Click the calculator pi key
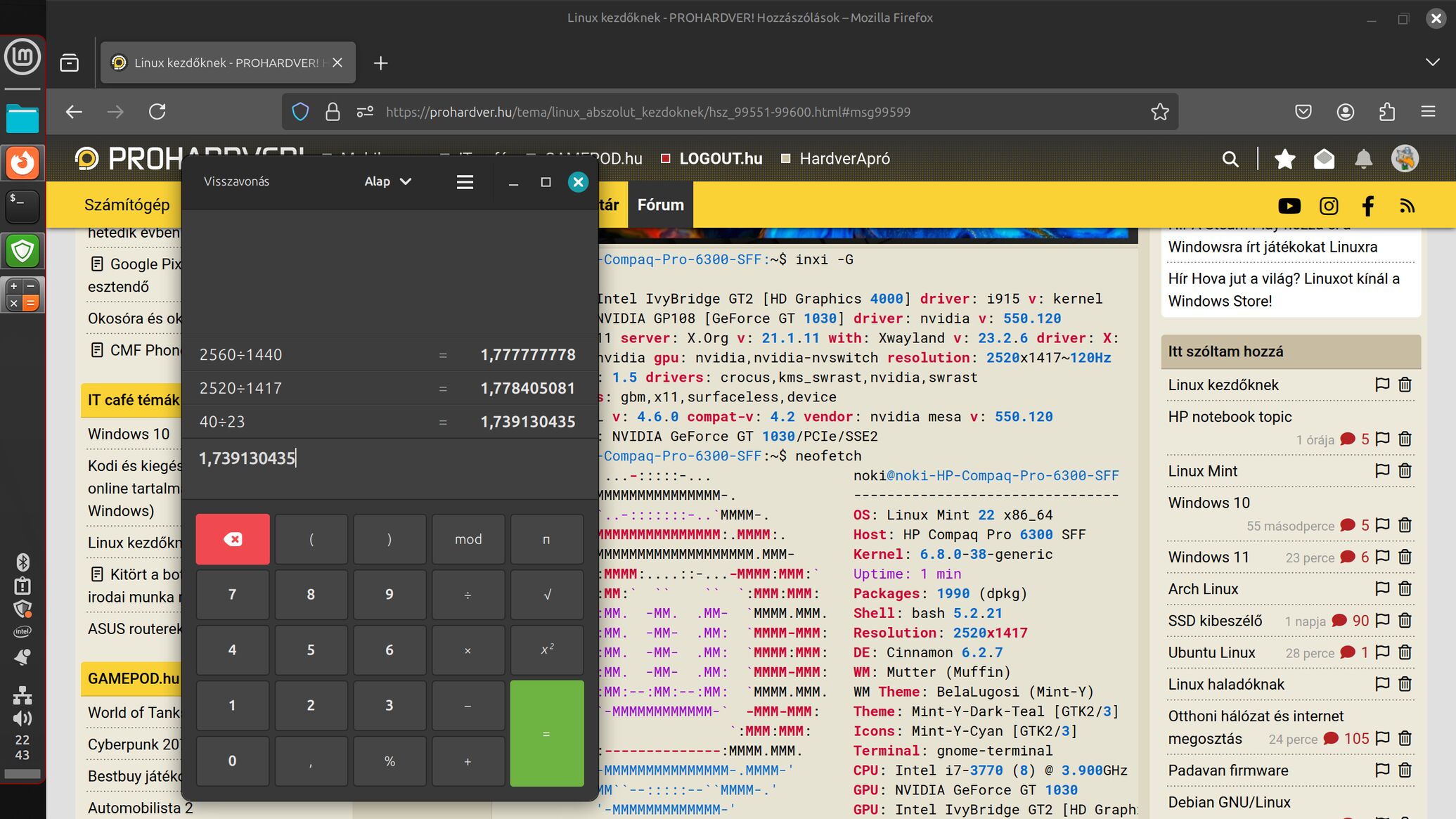 [x=547, y=539]
